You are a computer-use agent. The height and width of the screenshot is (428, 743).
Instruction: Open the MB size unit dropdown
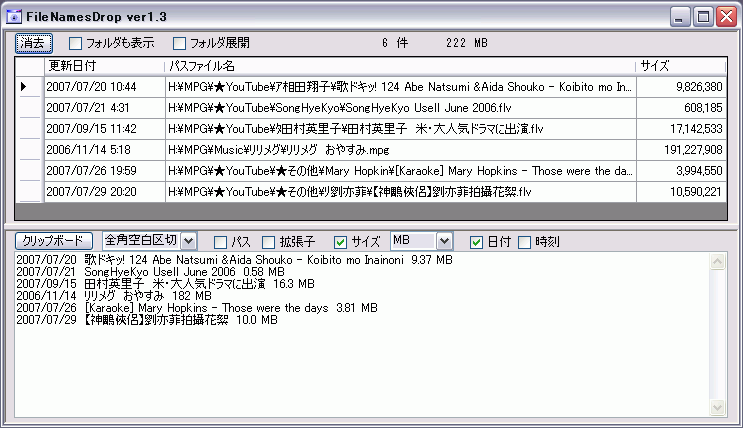tap(445, 241)
